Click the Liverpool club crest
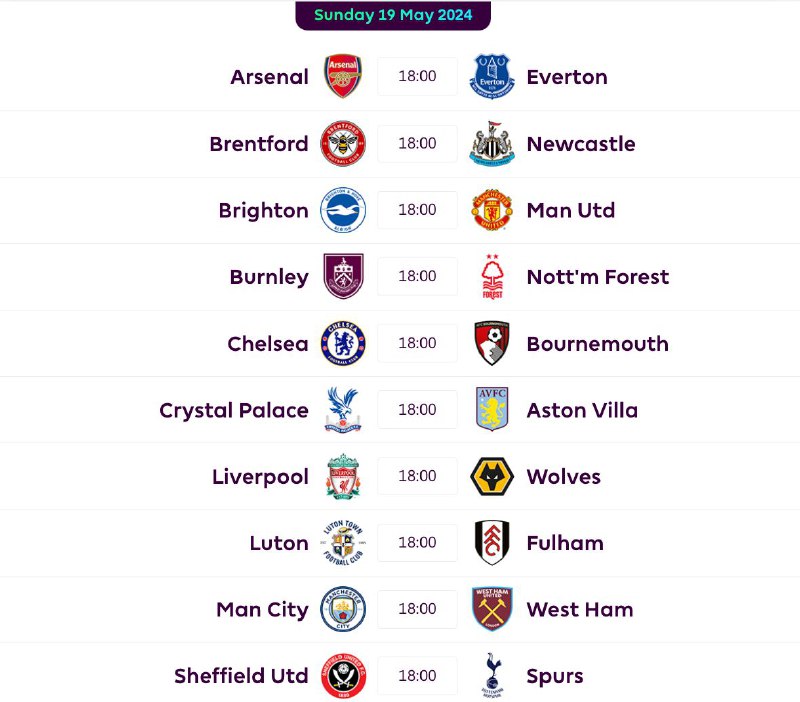This screenshot has height=702, width=800. pyautogui.click(x=343, y=476)
